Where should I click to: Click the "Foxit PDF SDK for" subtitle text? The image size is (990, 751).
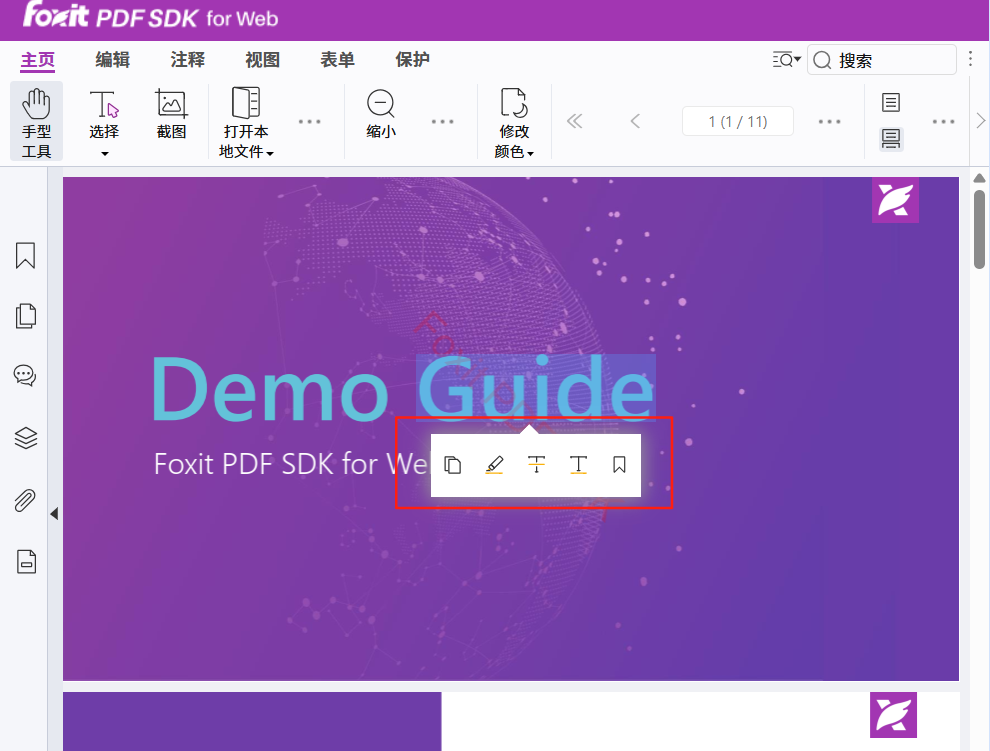pyautogui.click(x=266, y=464)
